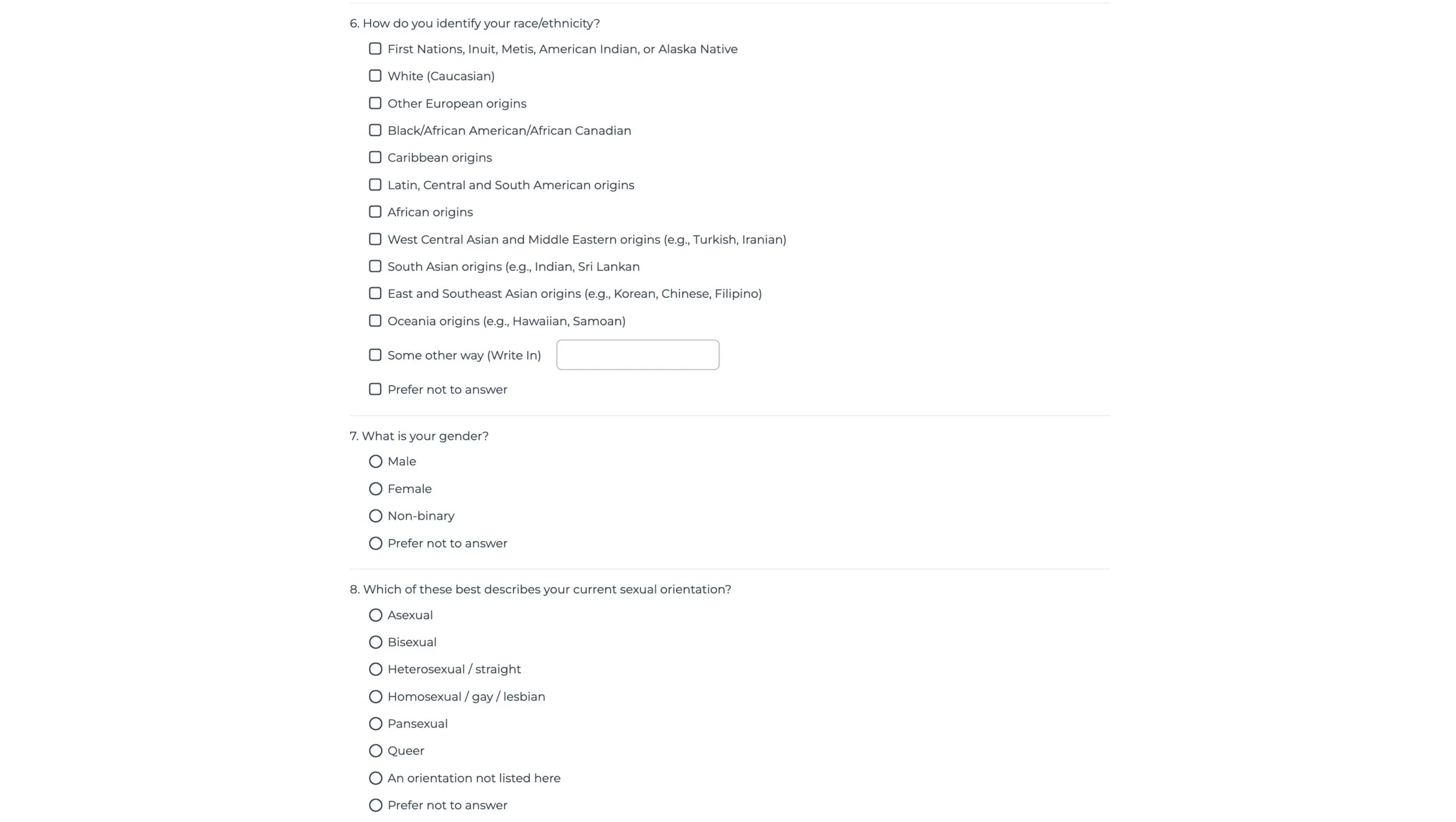
Task: Click the race/ethnicity write-in text field
Action: [x=638, y=355]
